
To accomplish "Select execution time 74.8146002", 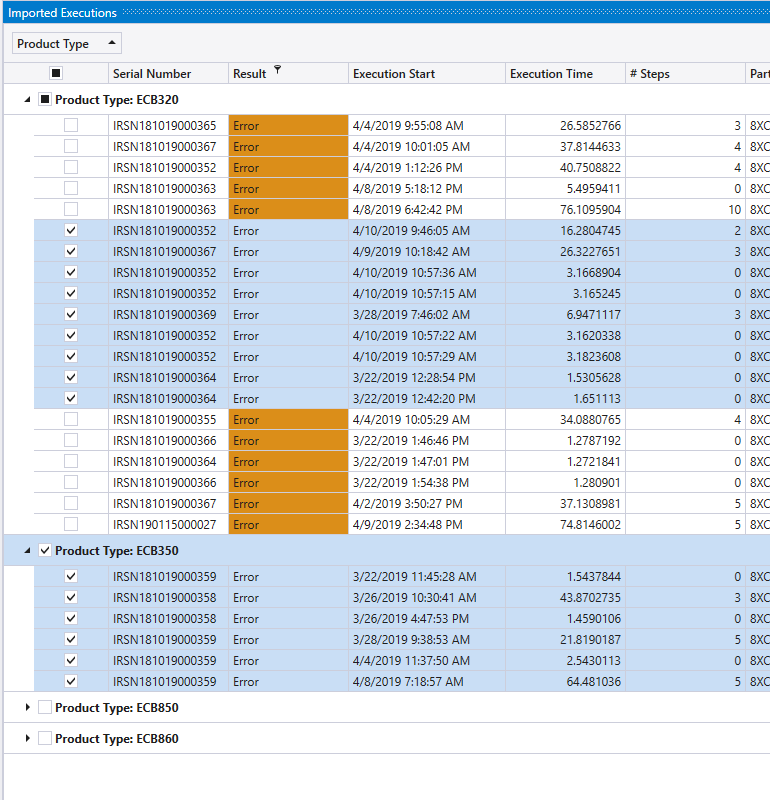I will [590, 524].
